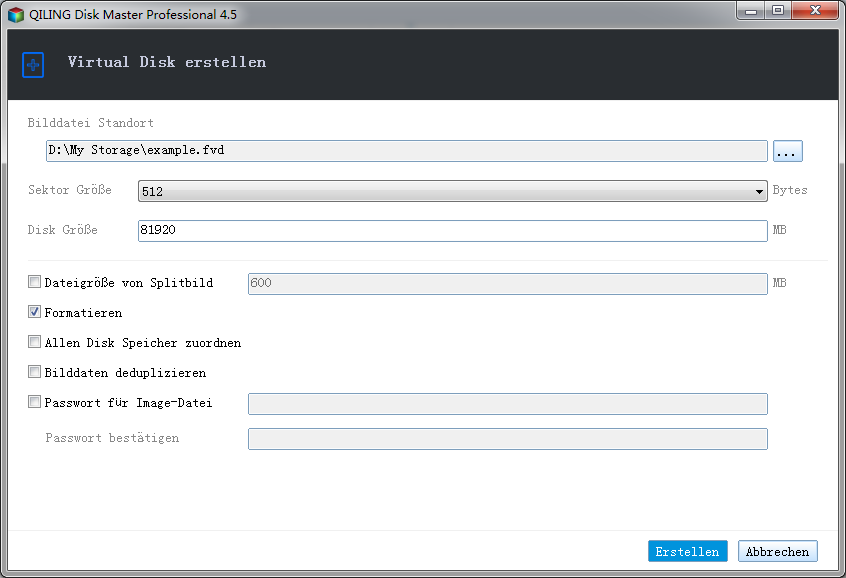Enable Allen Disk Speicher zuordnen
The height and width of the screenshot is (578, 846).
[x=35, y=342]
